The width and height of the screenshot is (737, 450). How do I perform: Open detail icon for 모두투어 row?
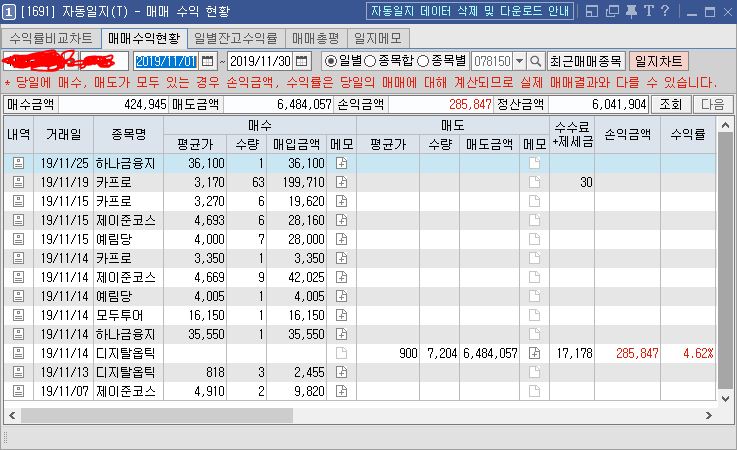click(18, 315)
